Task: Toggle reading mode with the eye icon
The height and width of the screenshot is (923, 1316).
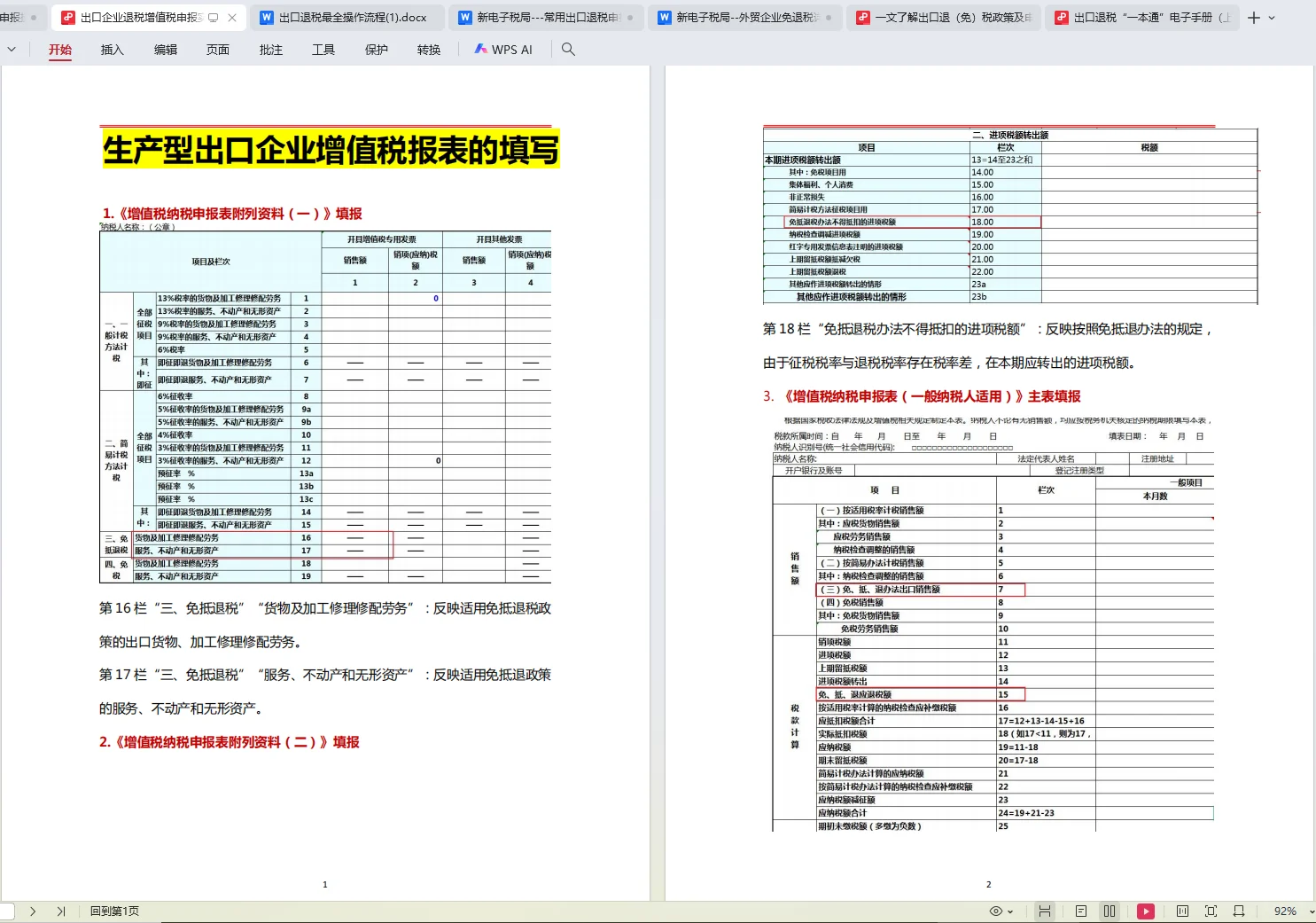Action: pyautogui.click(x=997, y=911)
